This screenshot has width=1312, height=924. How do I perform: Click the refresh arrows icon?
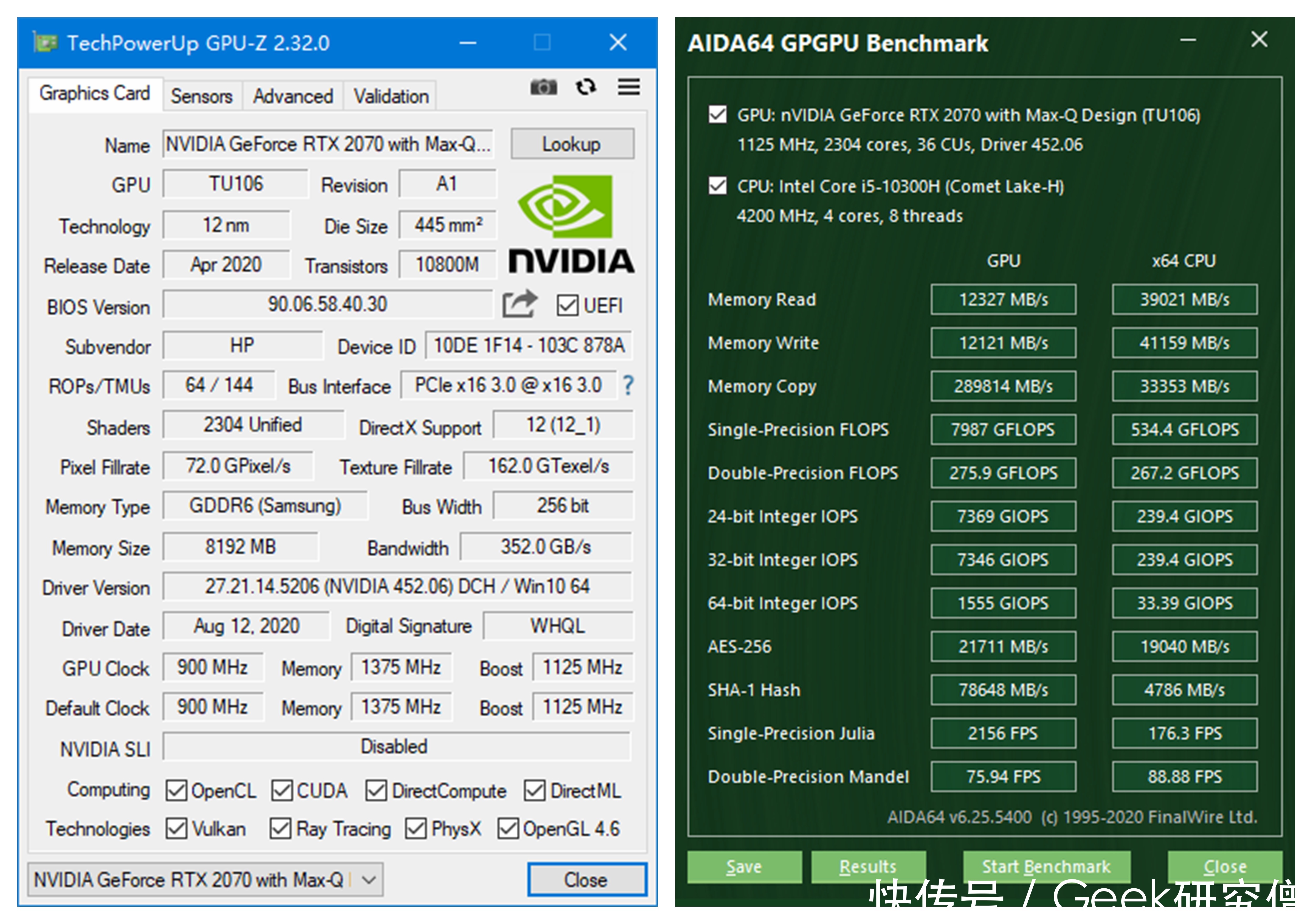[x=586, y=87]
